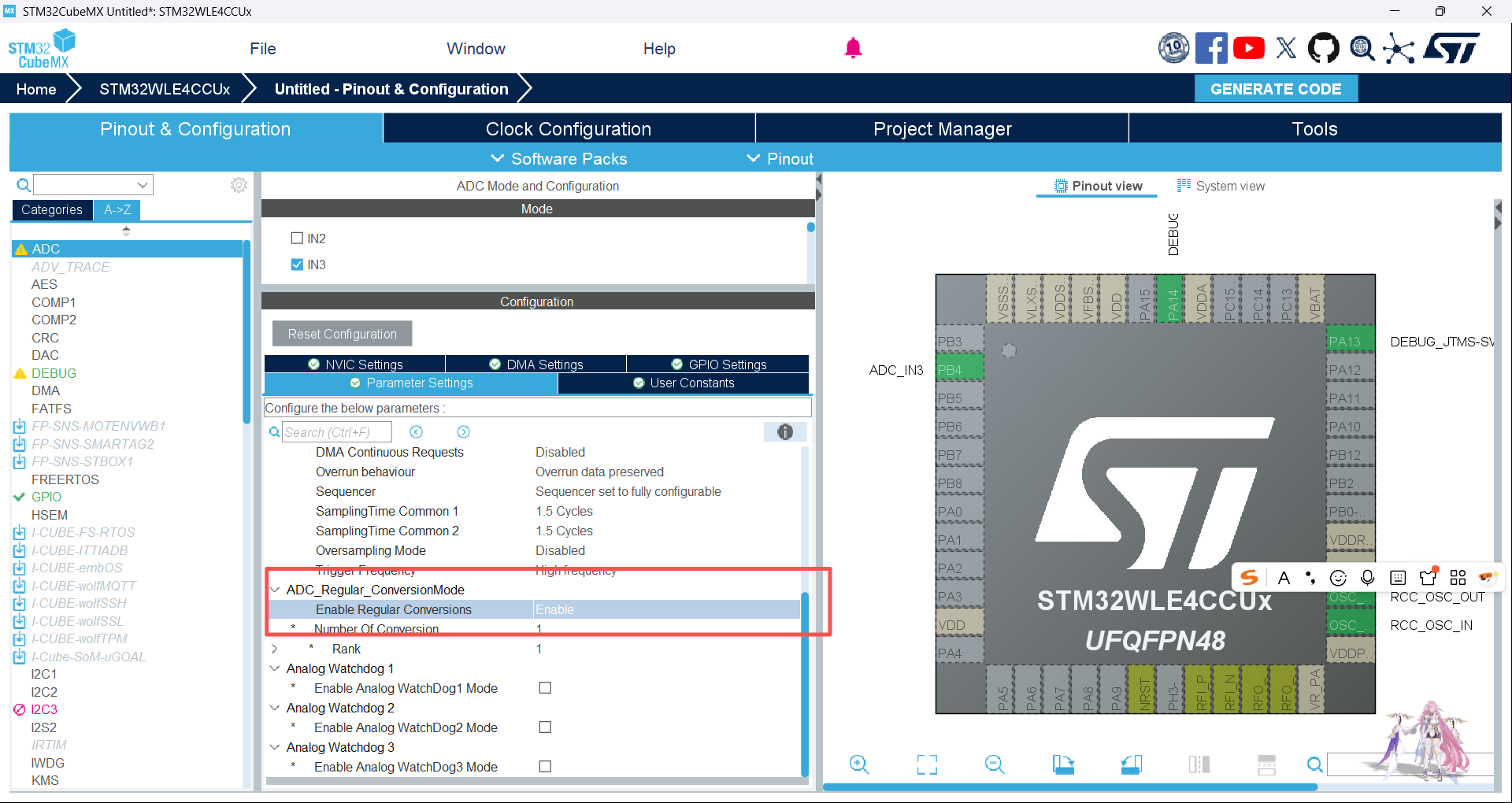Open the Facebook link icon
This screenshot has width=1512, height=803.
pyautogui.click(x=1211, y=48)
